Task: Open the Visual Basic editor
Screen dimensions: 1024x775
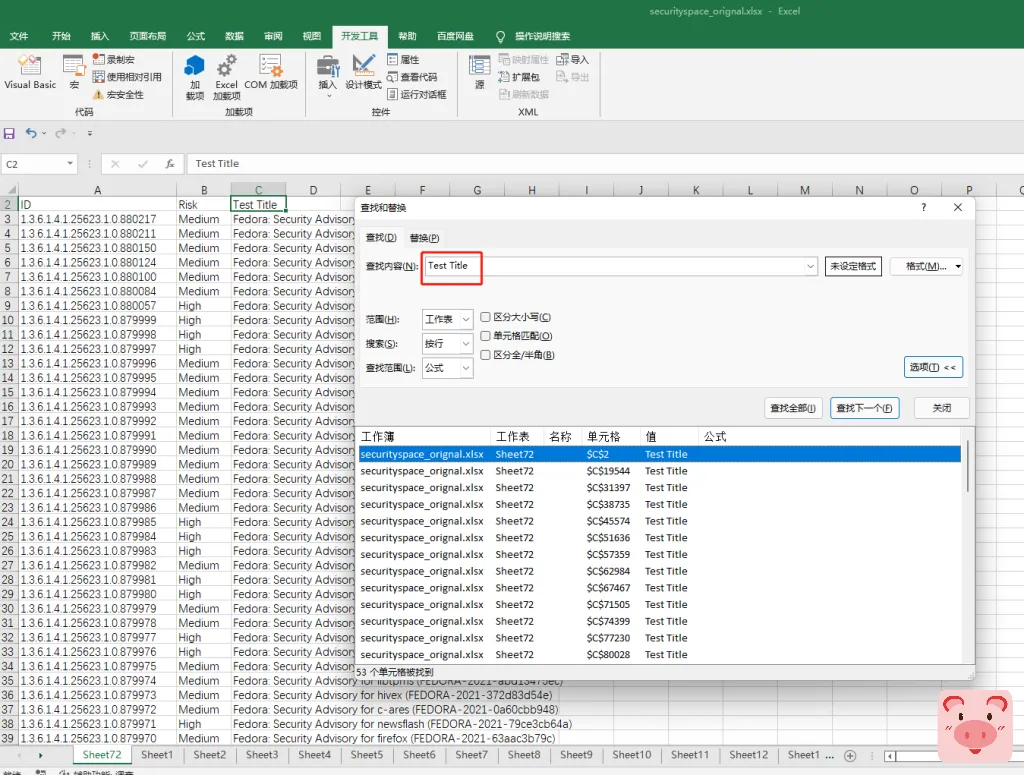Action: point(30,72)
